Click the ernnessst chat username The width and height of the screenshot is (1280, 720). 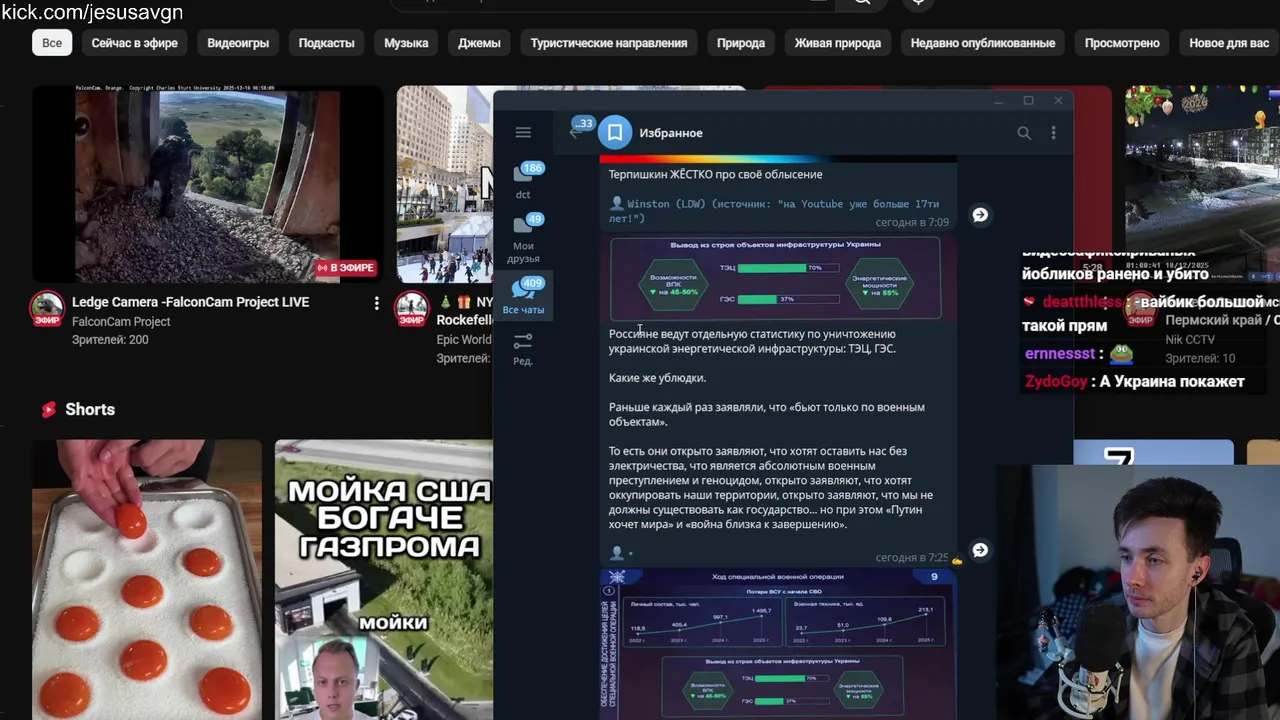click(x=1060, y=354)
